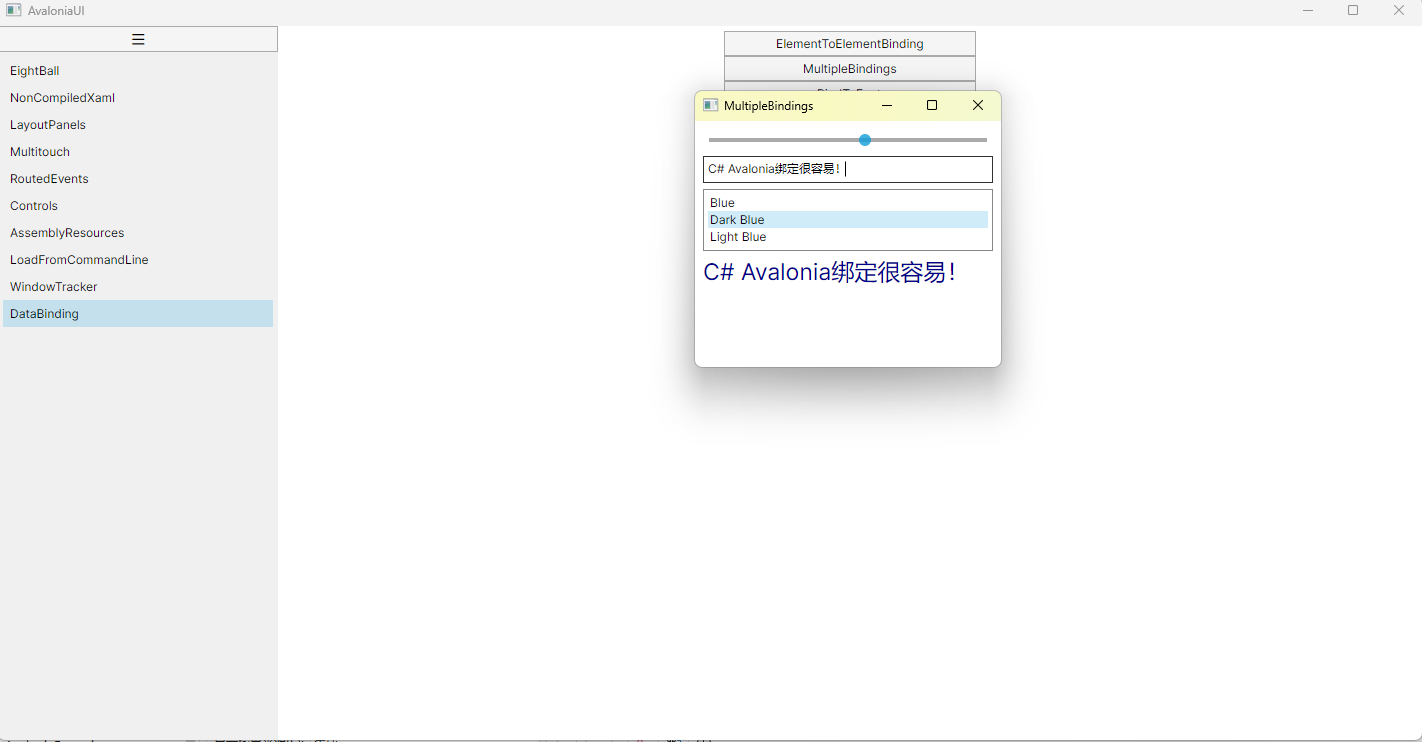Select the DataBinding sidebar item
The width and height of the screenshot is (1422, 742).
138,314
